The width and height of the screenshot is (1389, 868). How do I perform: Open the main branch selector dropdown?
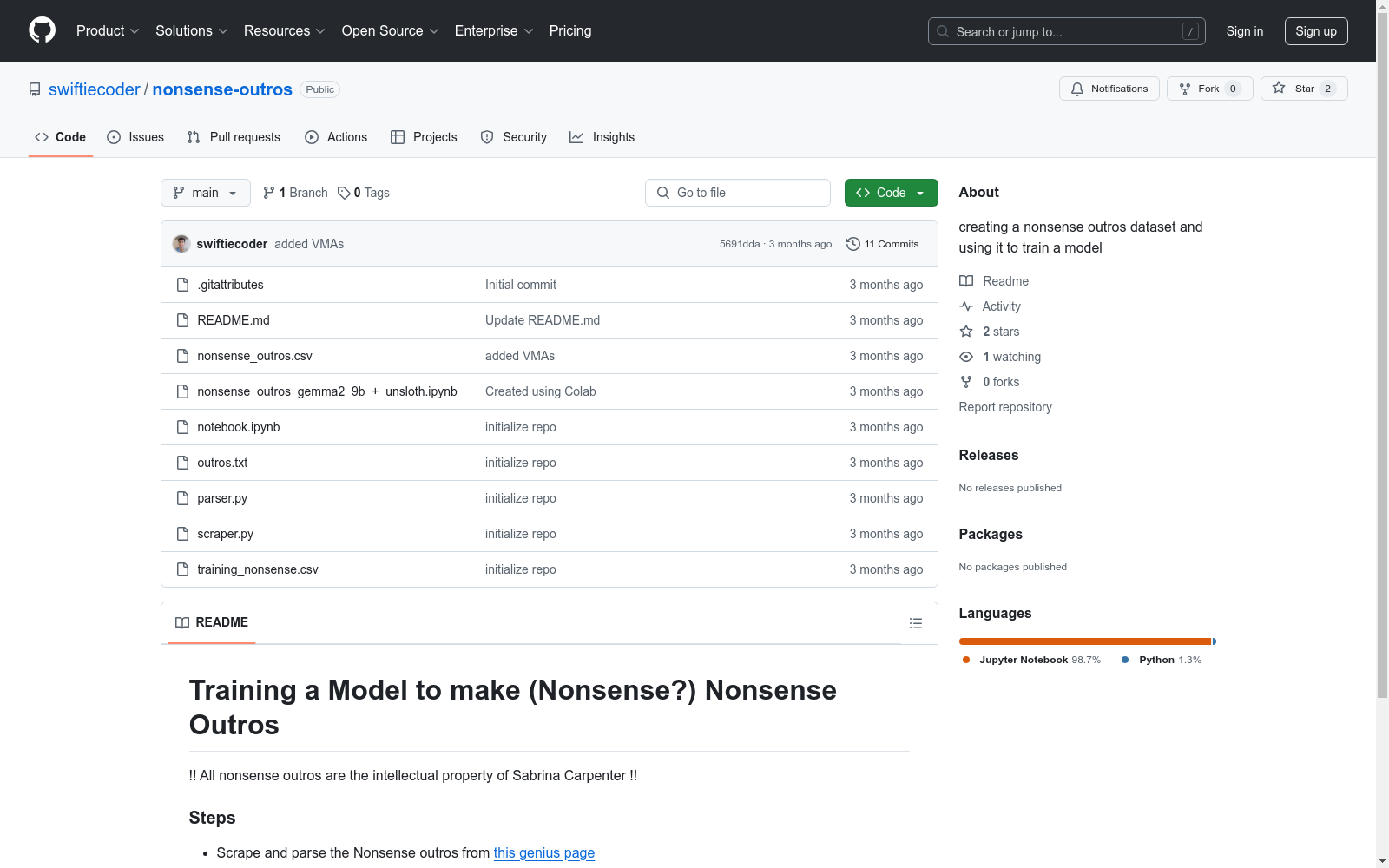click(x=206, y=193)
